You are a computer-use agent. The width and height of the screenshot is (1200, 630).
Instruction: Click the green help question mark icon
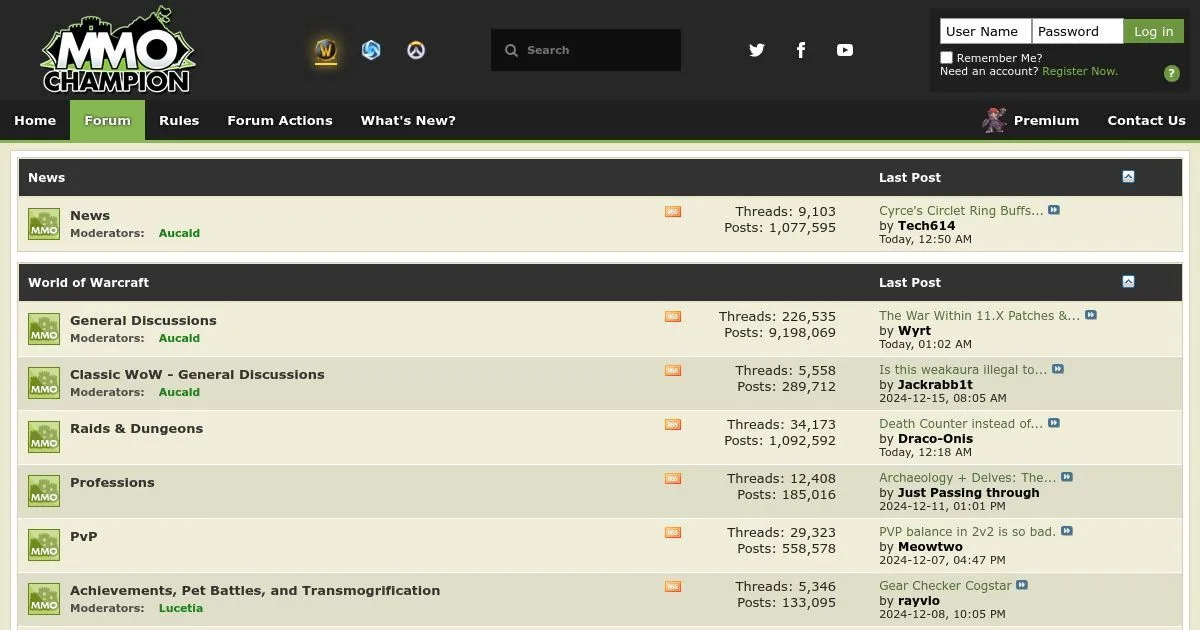pos(1172,73)
